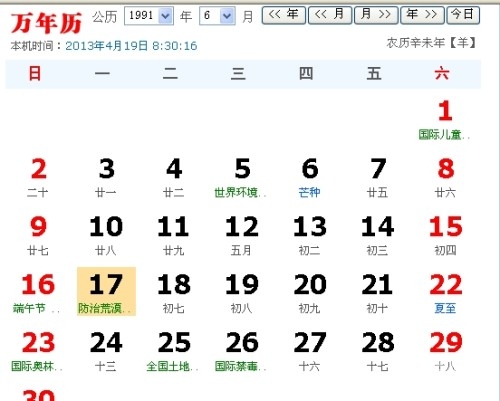This screenshot has height=401, width=500.
Task: Click the 农历辛未年【羊】 label
Action: [x=432, y=43]
